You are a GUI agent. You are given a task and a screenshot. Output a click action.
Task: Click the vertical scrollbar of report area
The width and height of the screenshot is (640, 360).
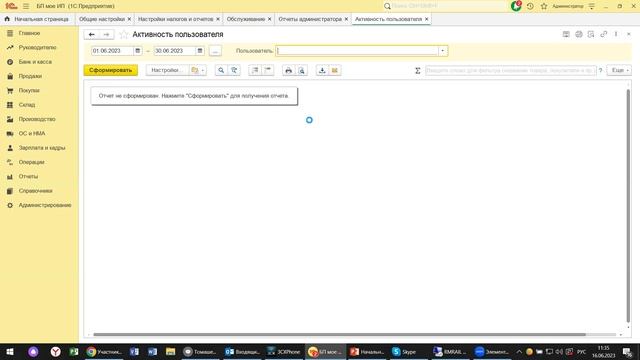tap(628, 206)
